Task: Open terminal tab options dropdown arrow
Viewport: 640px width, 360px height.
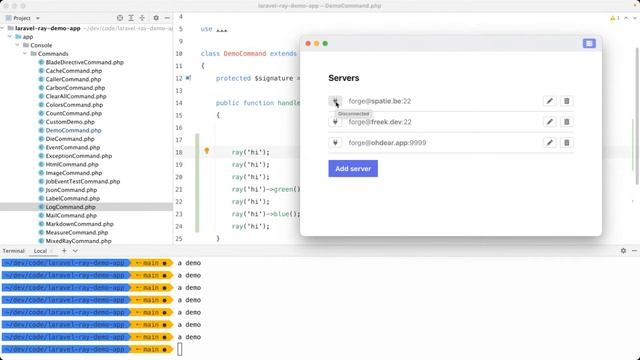Action: pyautogui.click(x=75, y=251)
